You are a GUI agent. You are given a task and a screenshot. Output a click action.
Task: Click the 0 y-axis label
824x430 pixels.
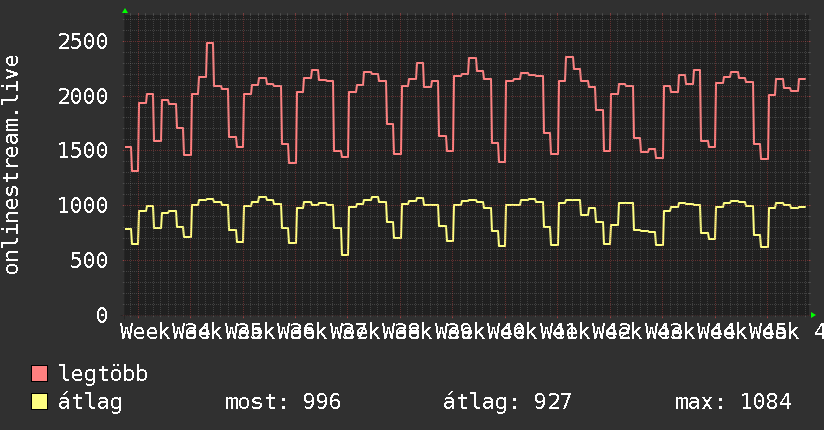coord(102,315)
